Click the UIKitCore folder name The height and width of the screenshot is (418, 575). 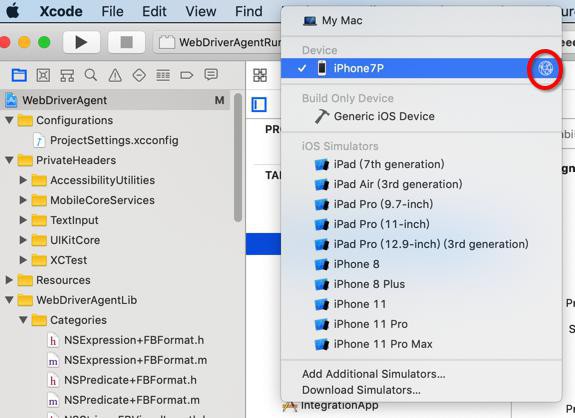75,240
